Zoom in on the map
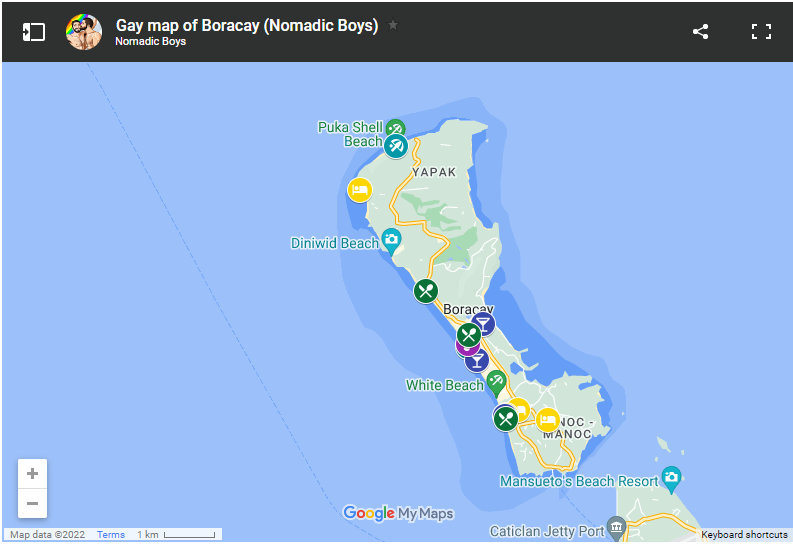 (32, 474)
